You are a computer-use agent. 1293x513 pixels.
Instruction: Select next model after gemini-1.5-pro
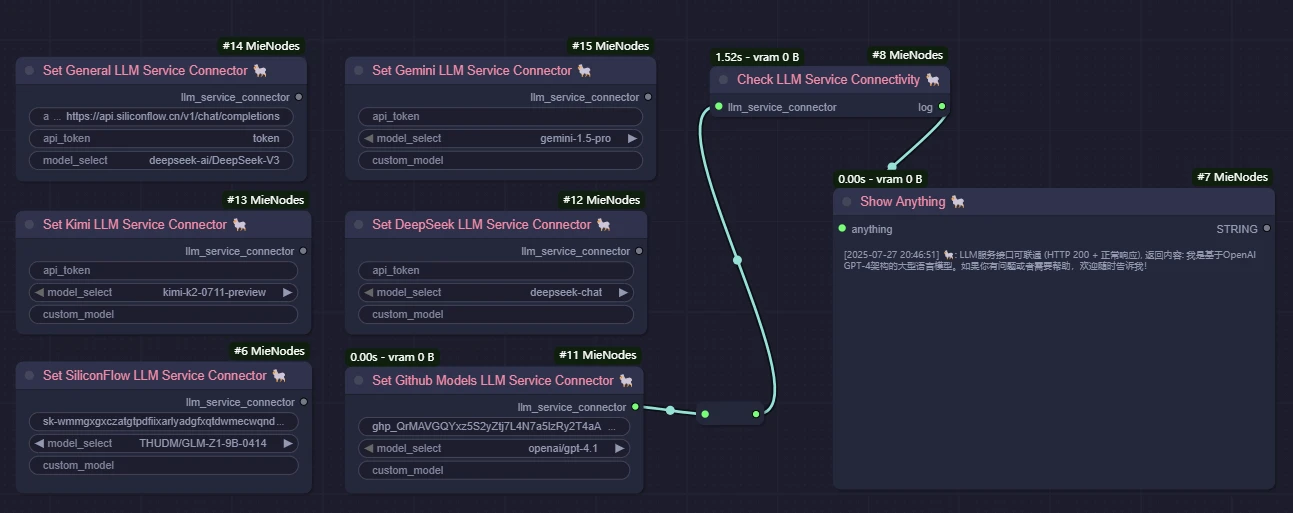pos(632,138)
